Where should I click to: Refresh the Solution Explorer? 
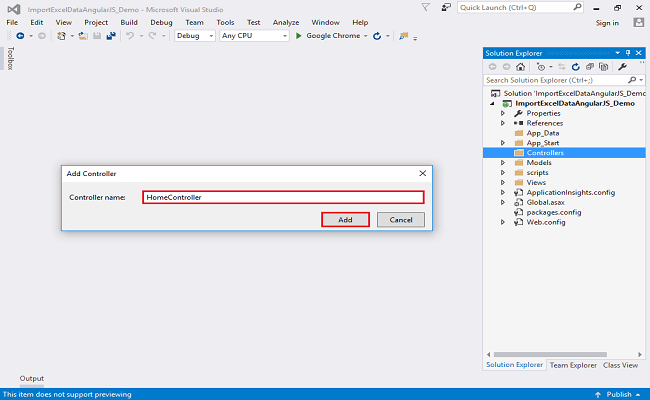[575, 67]
